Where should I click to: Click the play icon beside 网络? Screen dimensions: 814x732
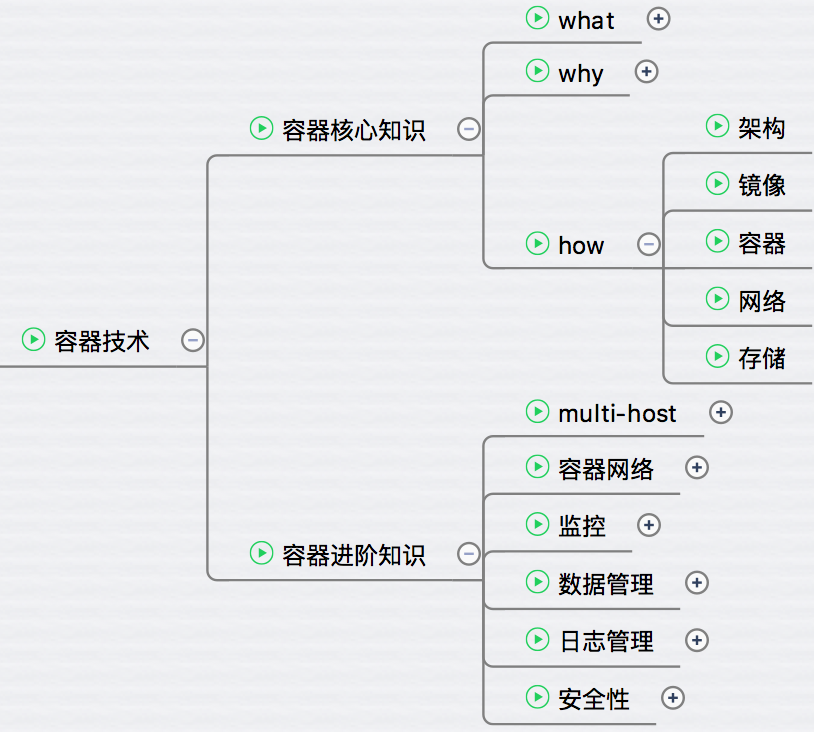coord(717,298)
